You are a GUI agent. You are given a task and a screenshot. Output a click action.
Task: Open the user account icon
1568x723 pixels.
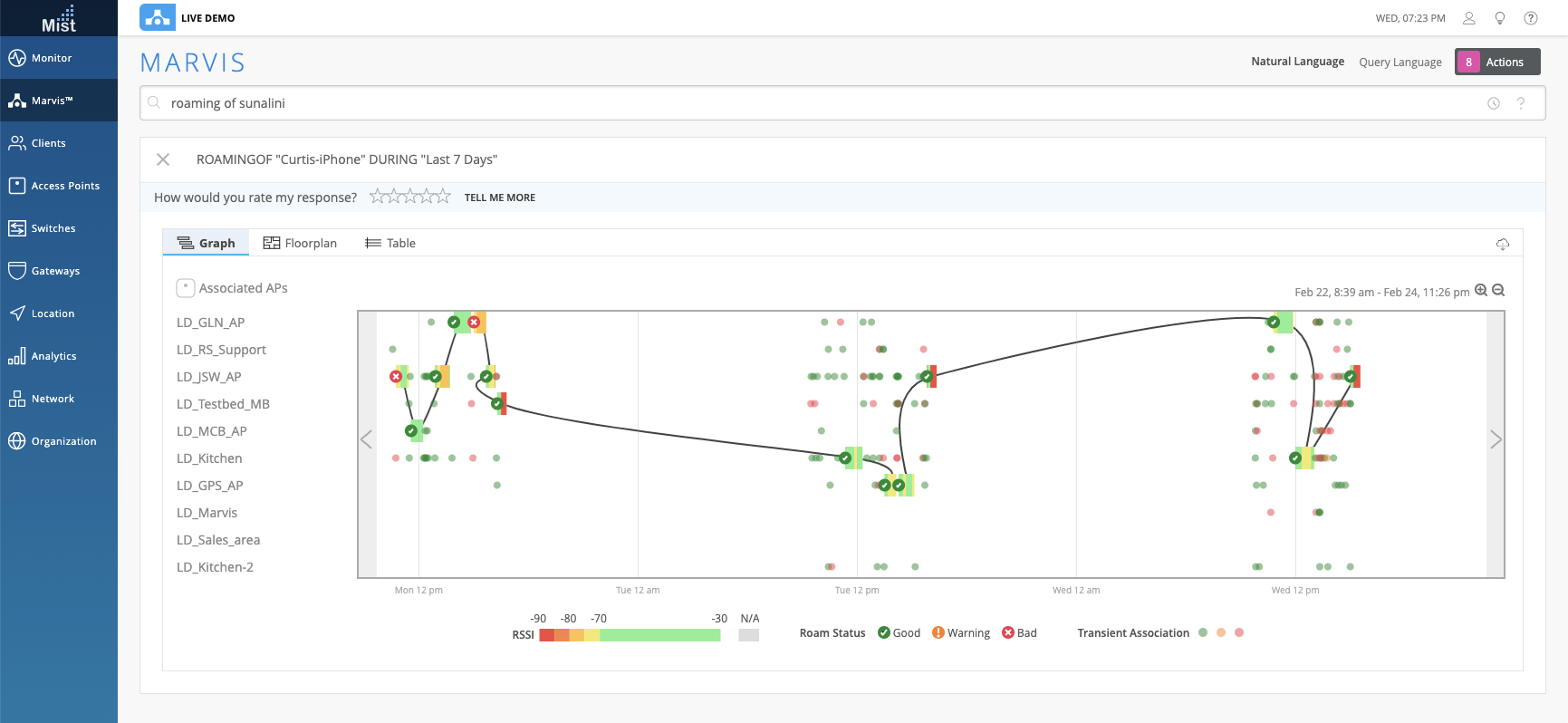(1469, 18)
